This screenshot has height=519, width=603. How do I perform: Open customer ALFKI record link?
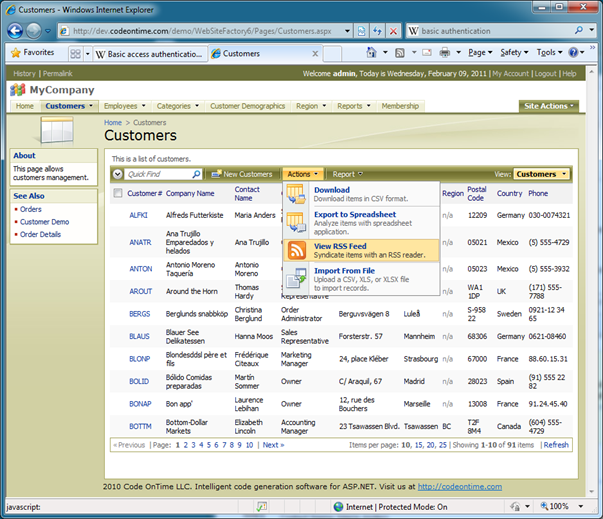138,215
